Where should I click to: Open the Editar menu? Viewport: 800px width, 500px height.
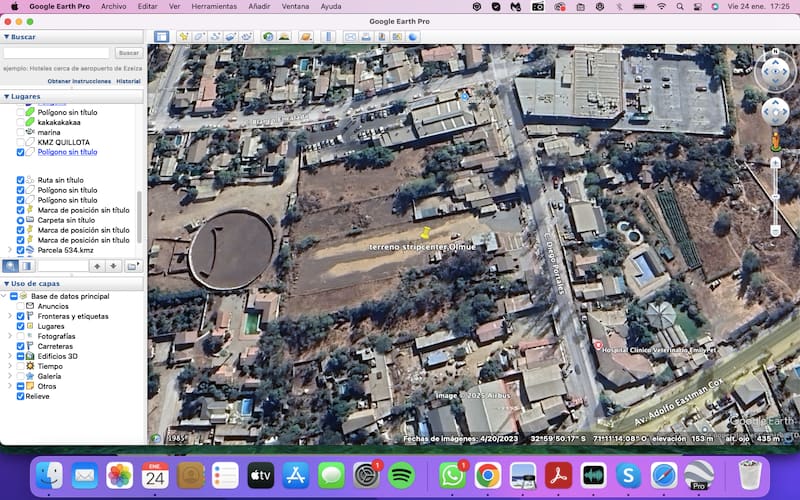147,6
